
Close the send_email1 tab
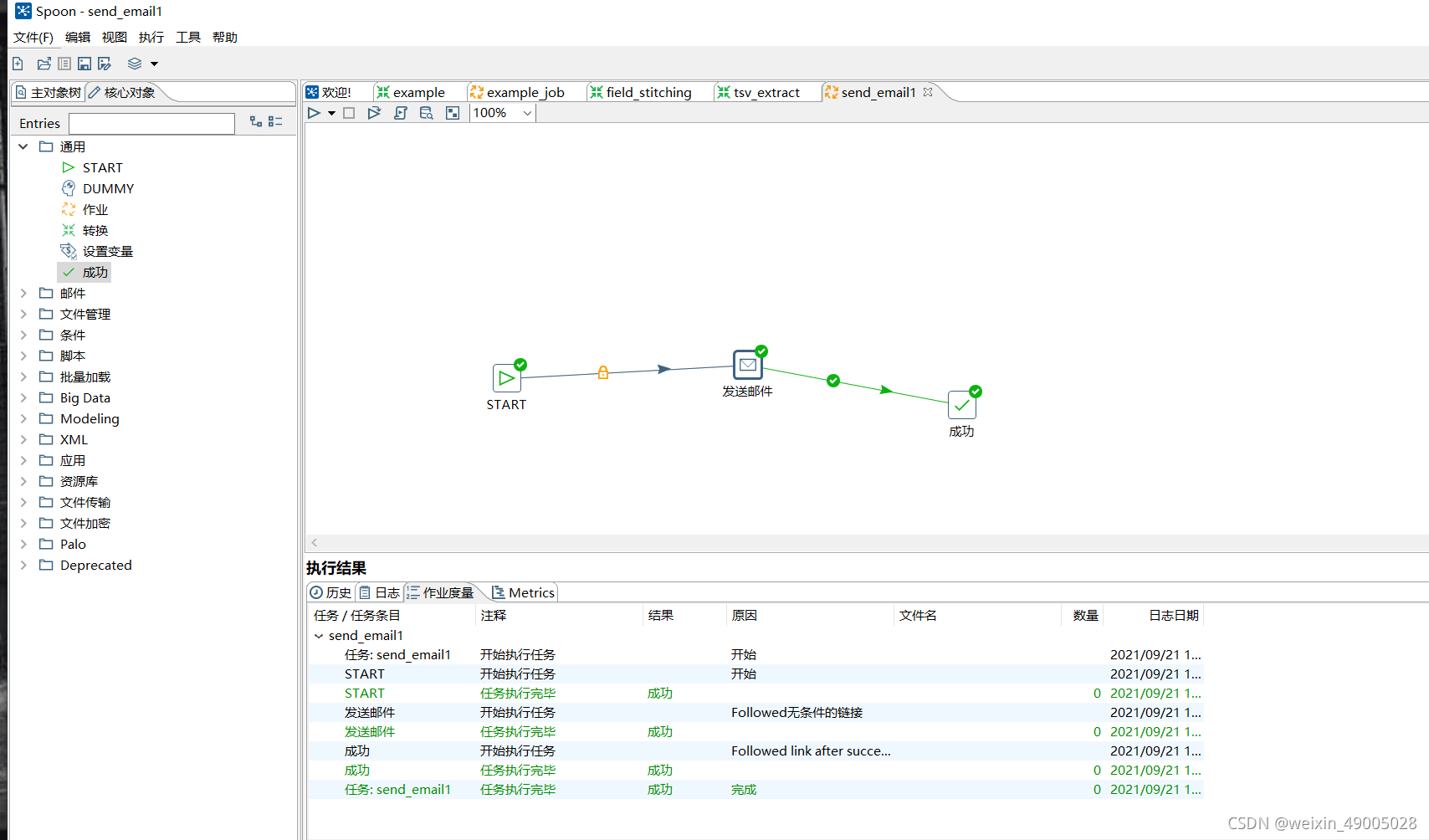coord(928,92)
